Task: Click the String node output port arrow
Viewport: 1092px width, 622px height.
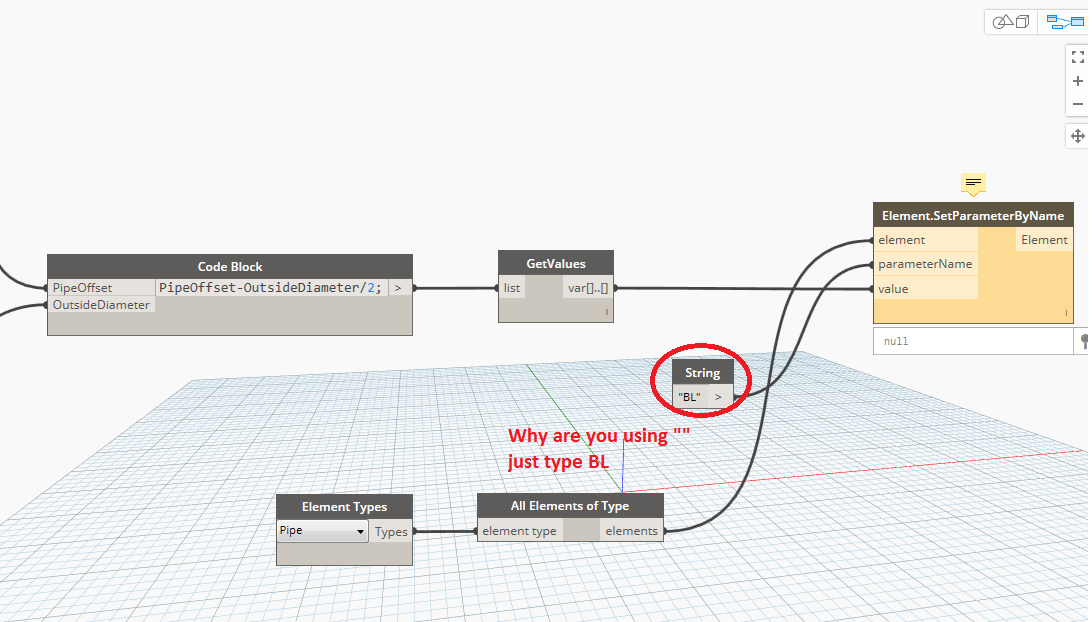Action: pyautogui.click(x=719, y=396)
